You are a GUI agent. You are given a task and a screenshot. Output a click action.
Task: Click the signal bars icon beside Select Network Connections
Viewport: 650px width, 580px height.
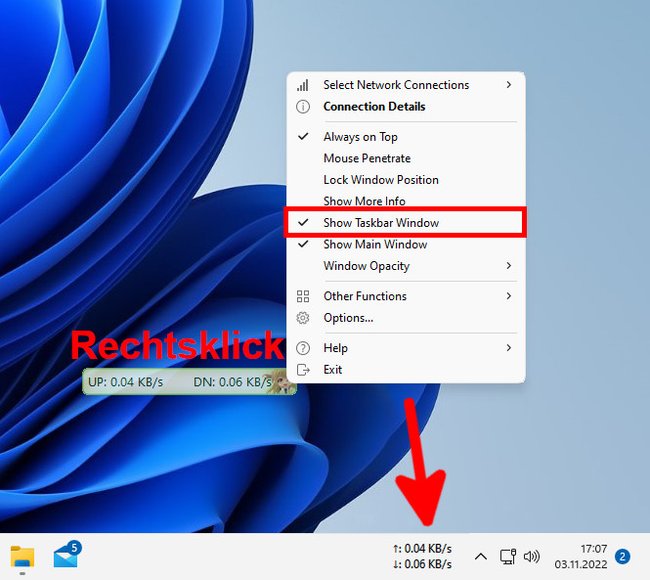click(303, 85)
